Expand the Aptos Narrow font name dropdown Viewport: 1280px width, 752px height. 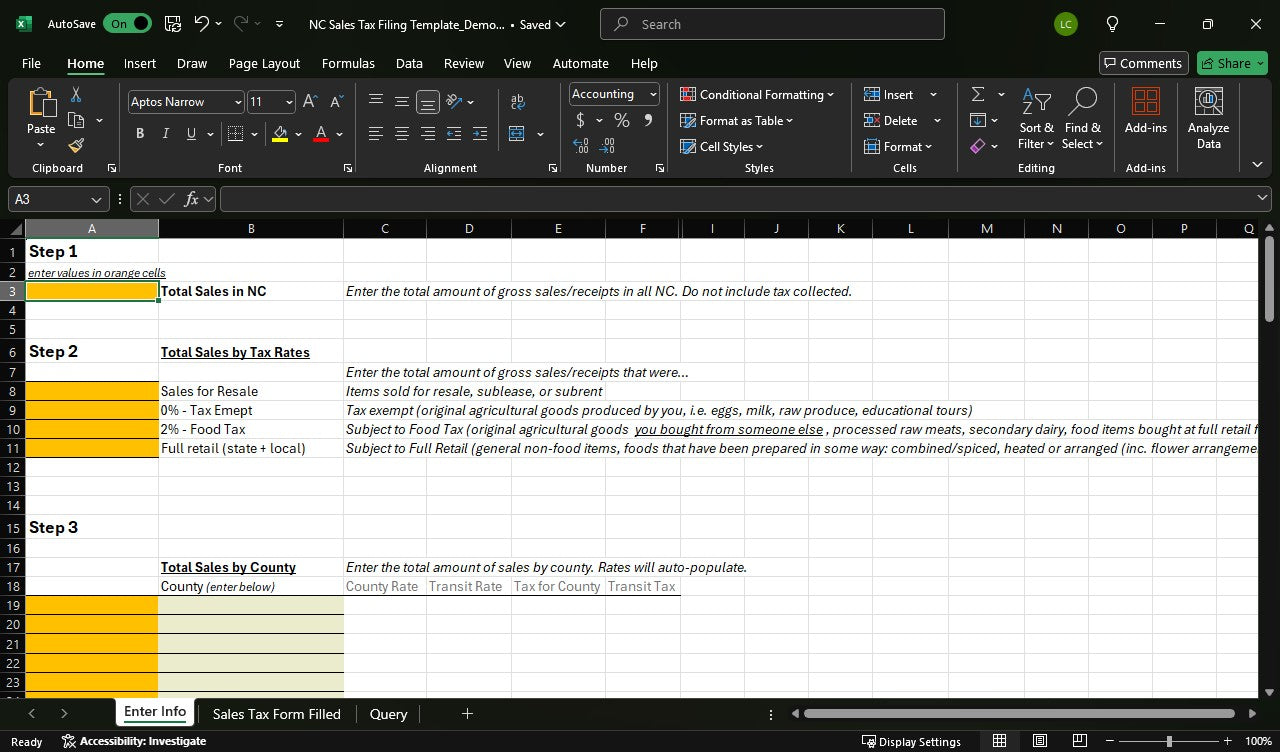pyautogui.click(x=238, y=102)
